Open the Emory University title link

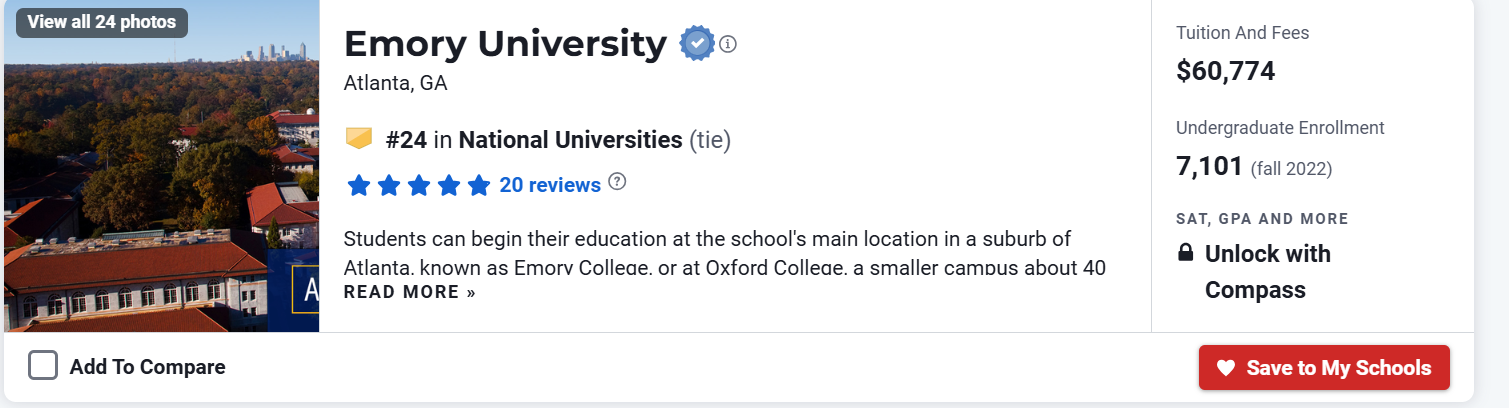coord(505,44)
